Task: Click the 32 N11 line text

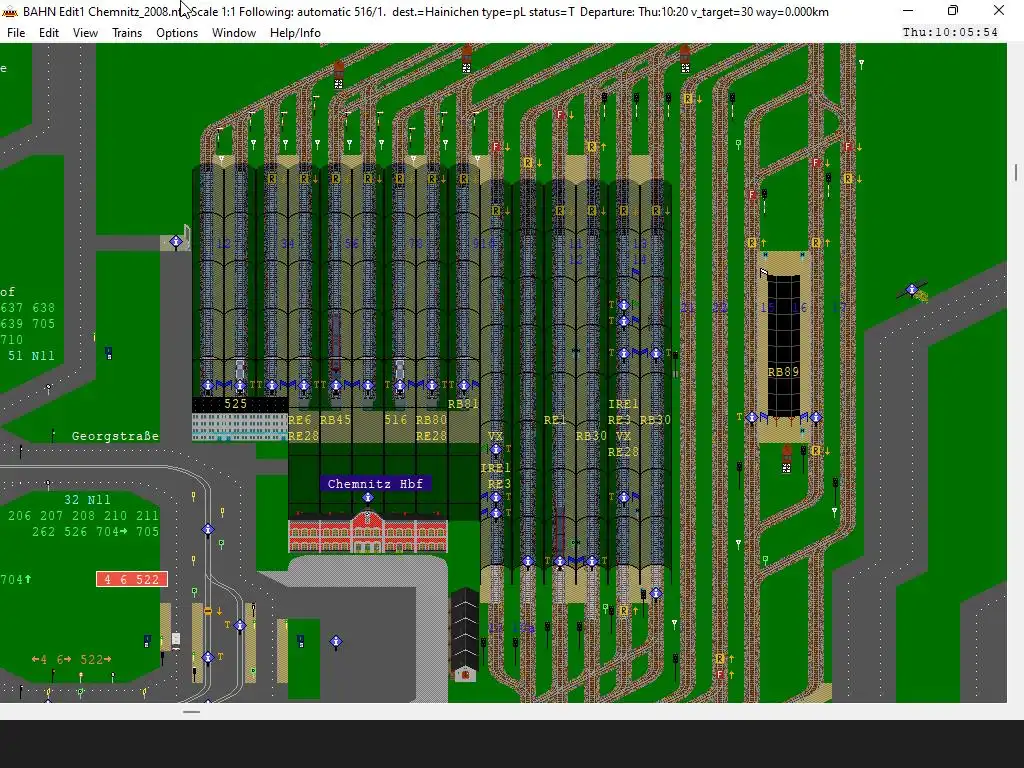Action: pos(88,500)
